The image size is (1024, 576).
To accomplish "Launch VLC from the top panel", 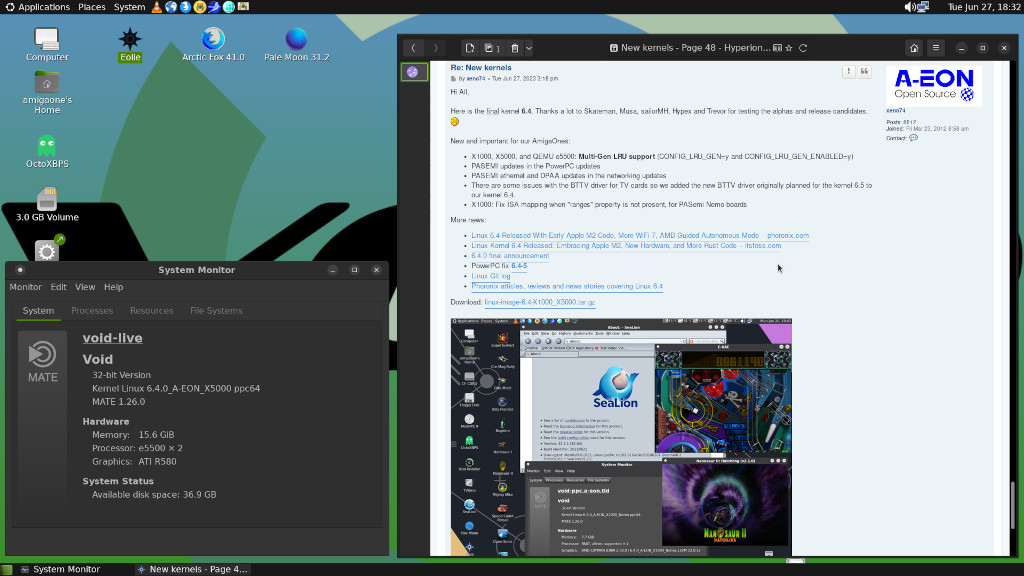I will (x=157, y=7).
